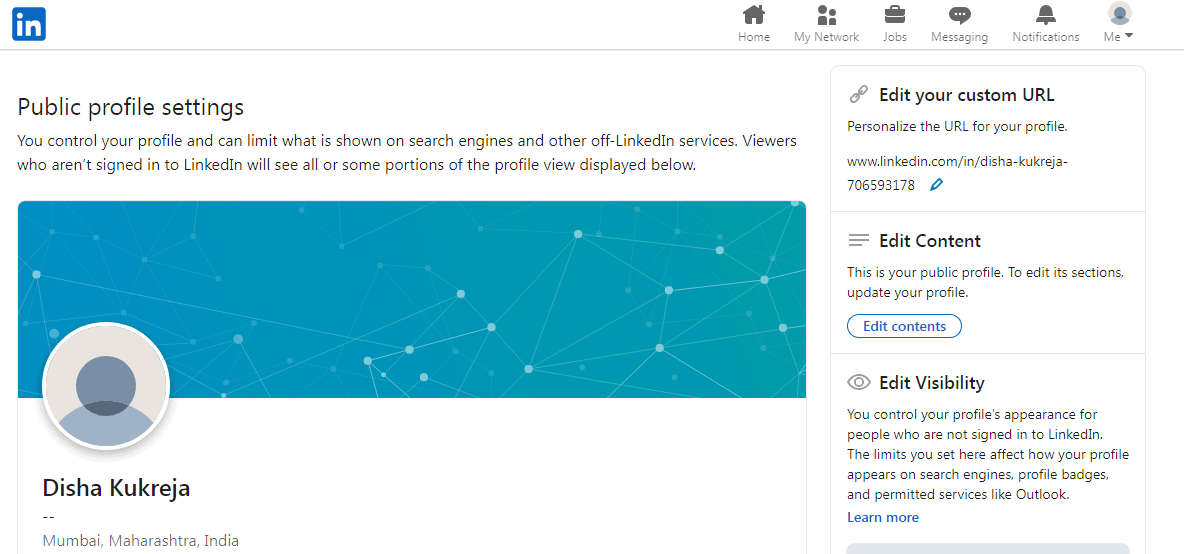Open the My Network icon
This screenshot has width=1184, height=554.
(x=827, y=14)
